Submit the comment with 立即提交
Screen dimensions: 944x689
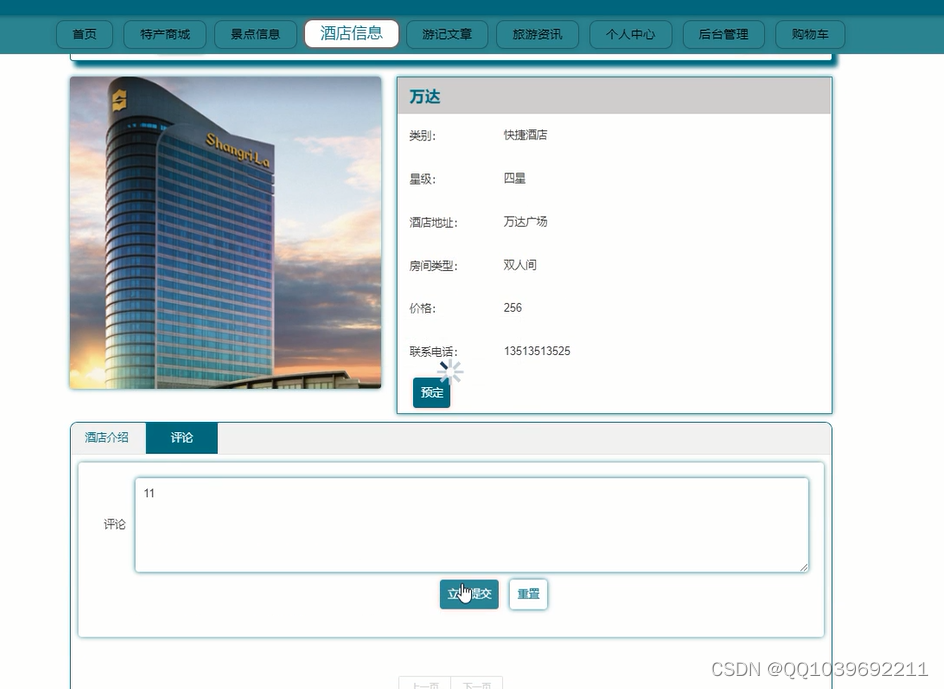[469, 594]
